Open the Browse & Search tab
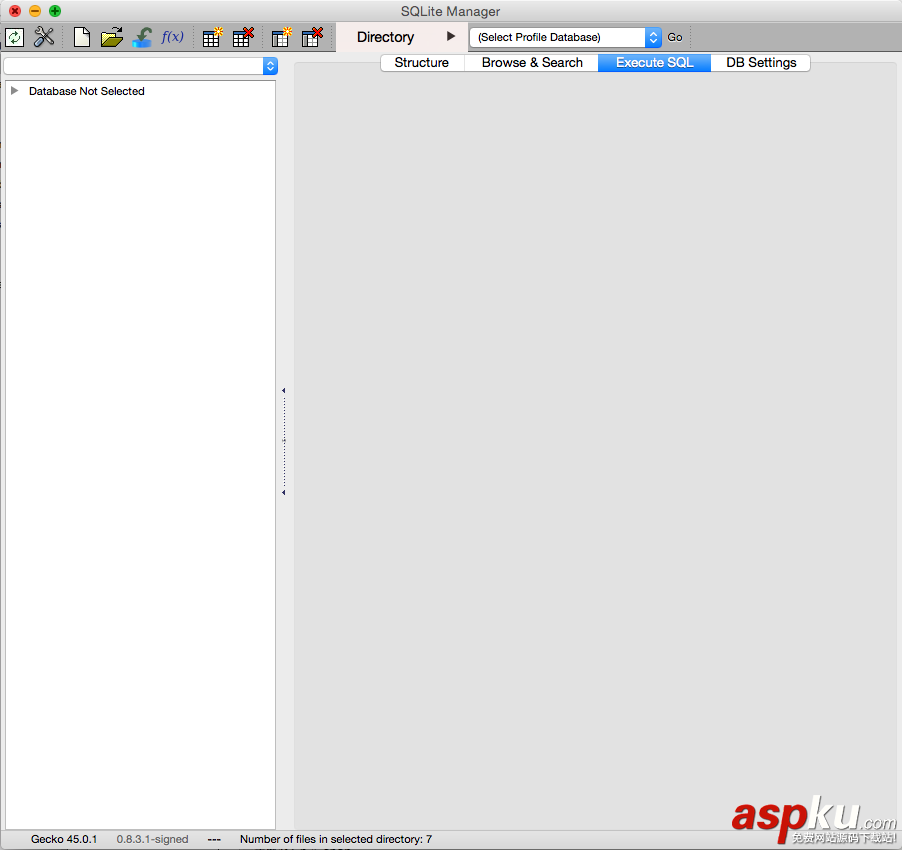 (531, 62)
